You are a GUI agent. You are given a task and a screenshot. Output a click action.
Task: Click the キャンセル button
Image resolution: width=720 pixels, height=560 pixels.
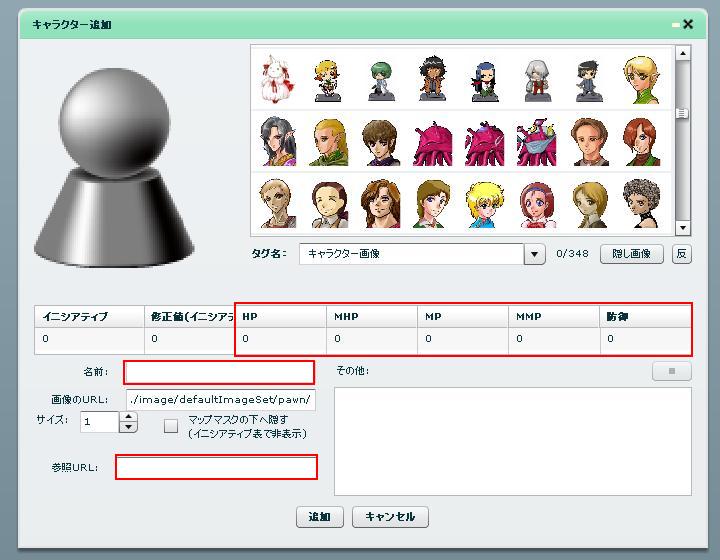tap(390, 517)
